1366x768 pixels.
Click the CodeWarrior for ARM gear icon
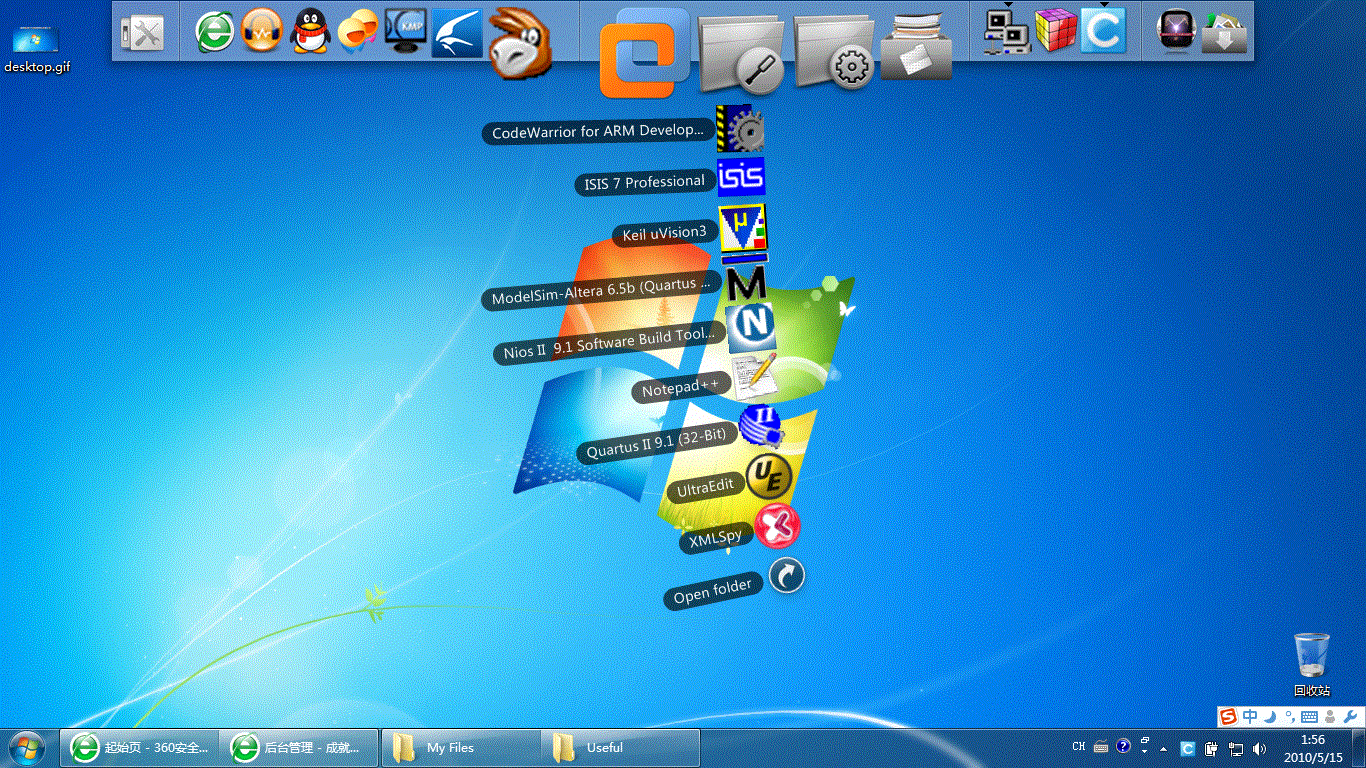tap(741, 128)
